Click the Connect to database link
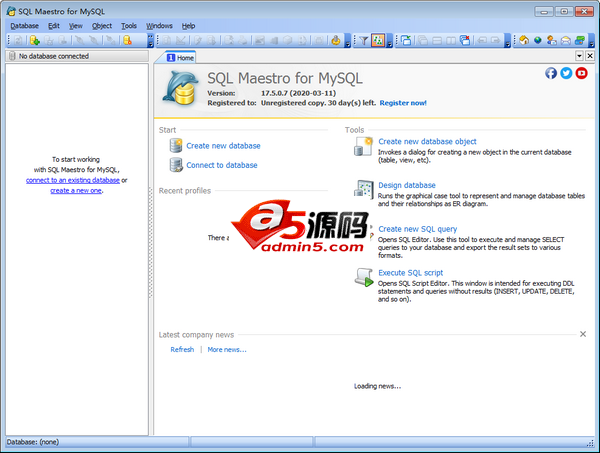The width and height of the screenshot is (600, 453). (222, 165)
